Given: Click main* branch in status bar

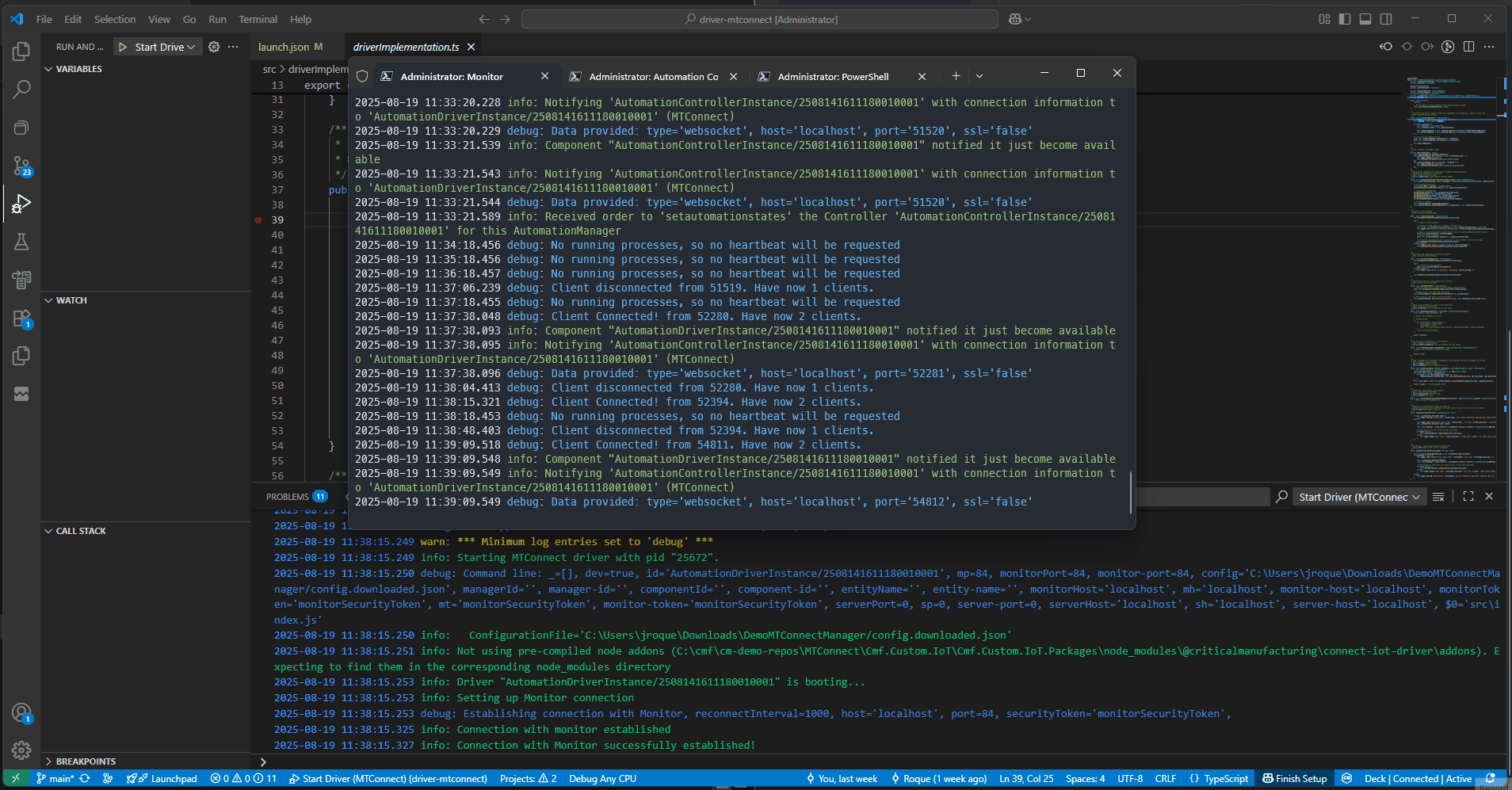Looking at the screenshot, I should click(55, 779).
